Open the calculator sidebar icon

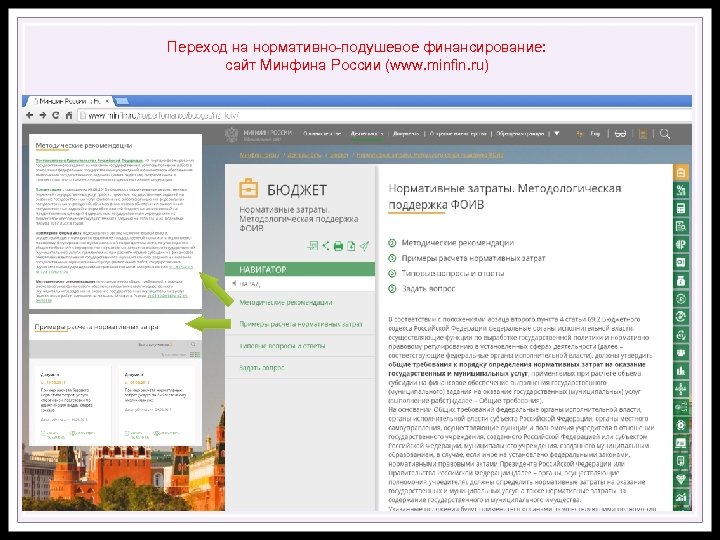point(681,208)
